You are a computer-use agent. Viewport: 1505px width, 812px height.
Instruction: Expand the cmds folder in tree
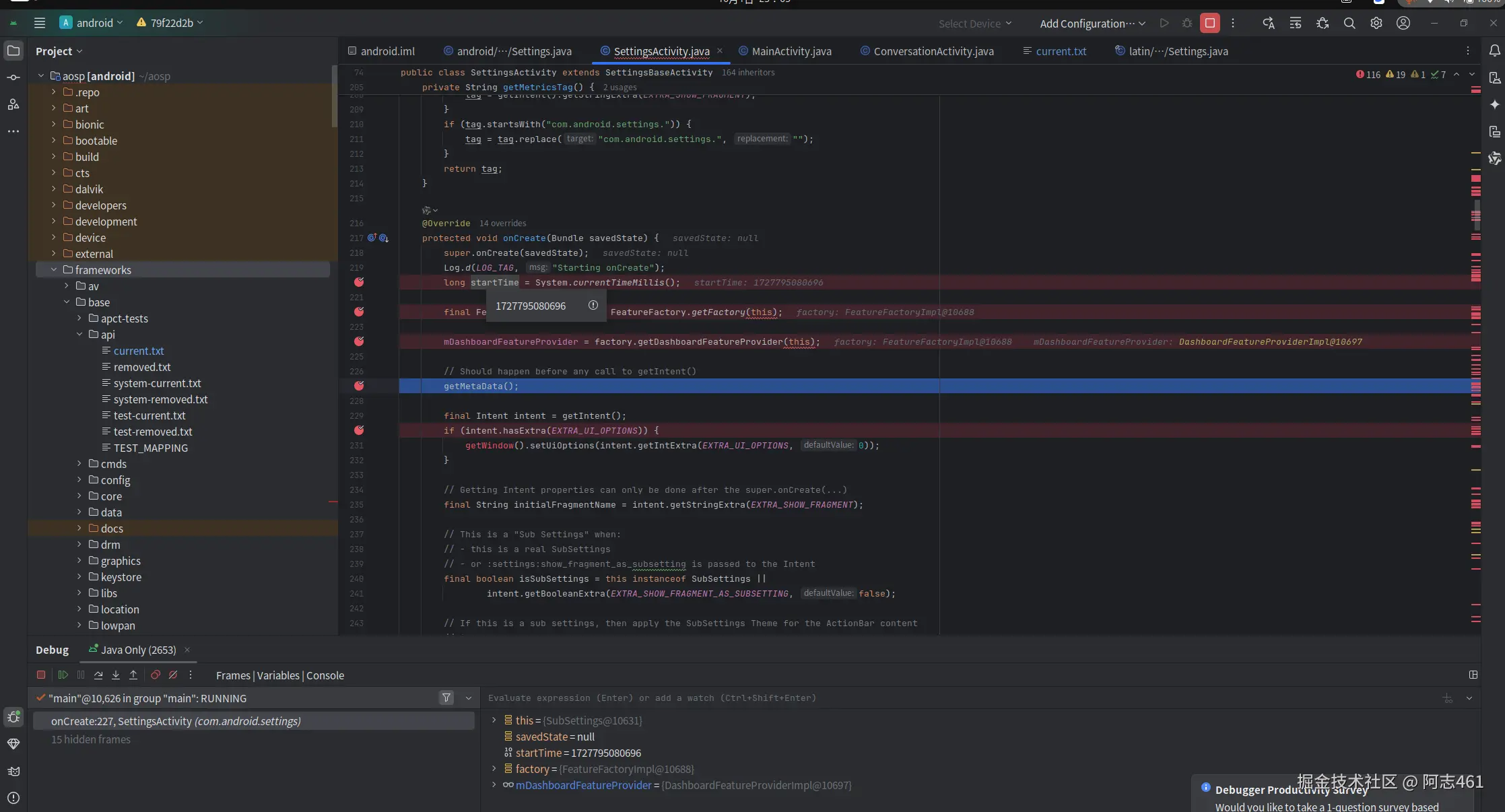coord(79,464)
